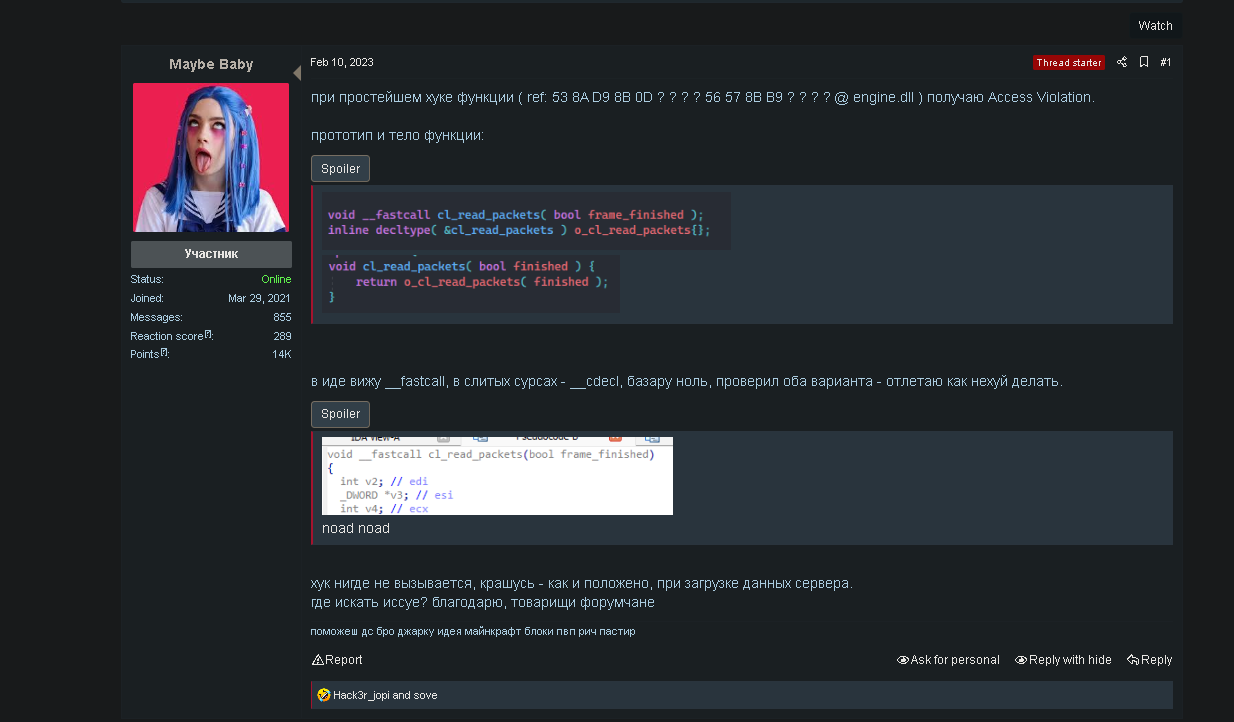Open the Hack3r_jopi and sove reactions list
This screenshot has height=722, width=1234.
(x=385, y=695)
